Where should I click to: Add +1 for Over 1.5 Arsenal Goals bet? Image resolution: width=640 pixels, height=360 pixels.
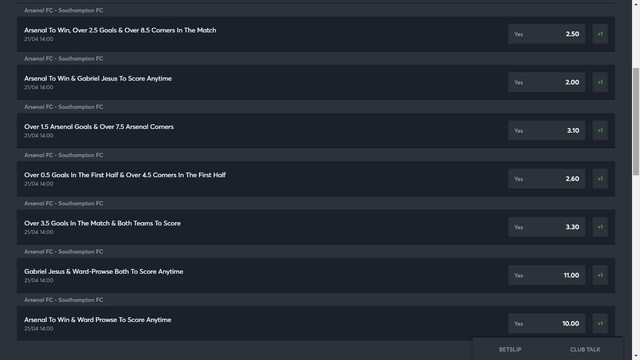[600, 130]
